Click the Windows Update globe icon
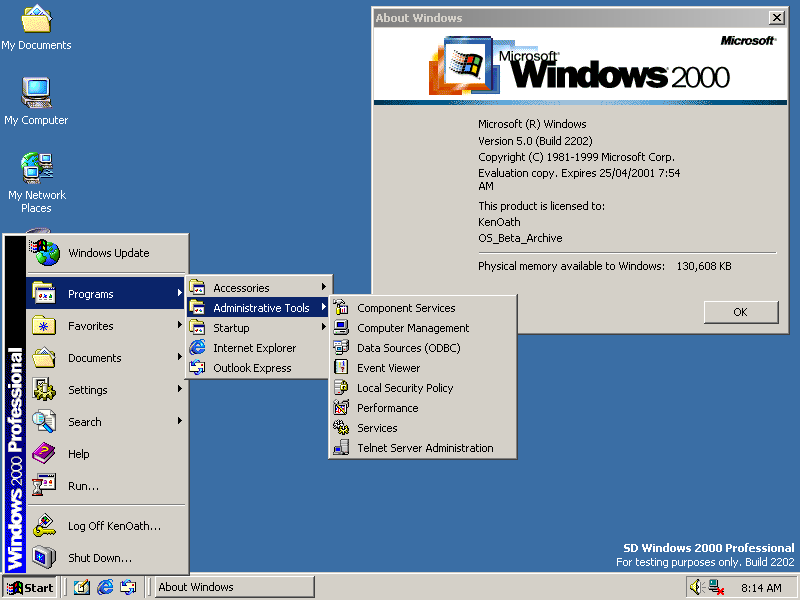Screen dimensions: 800x600 pyautogui.click(x=44, y=253)
